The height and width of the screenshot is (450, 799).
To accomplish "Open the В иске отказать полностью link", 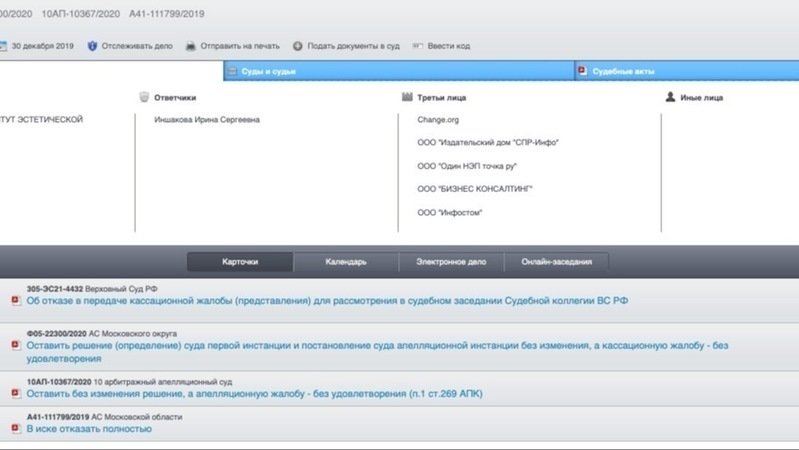I will (89, 428).
